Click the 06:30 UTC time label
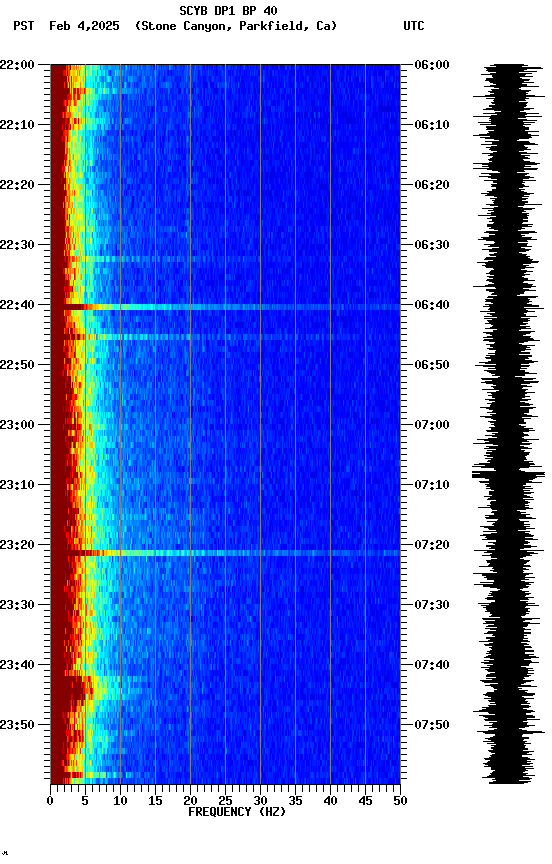The image size is (552, 864). click(432, 245)
